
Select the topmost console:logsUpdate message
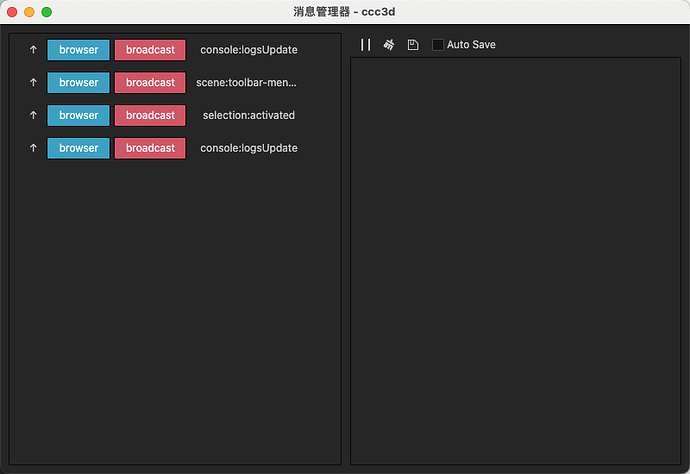(249, 50)
